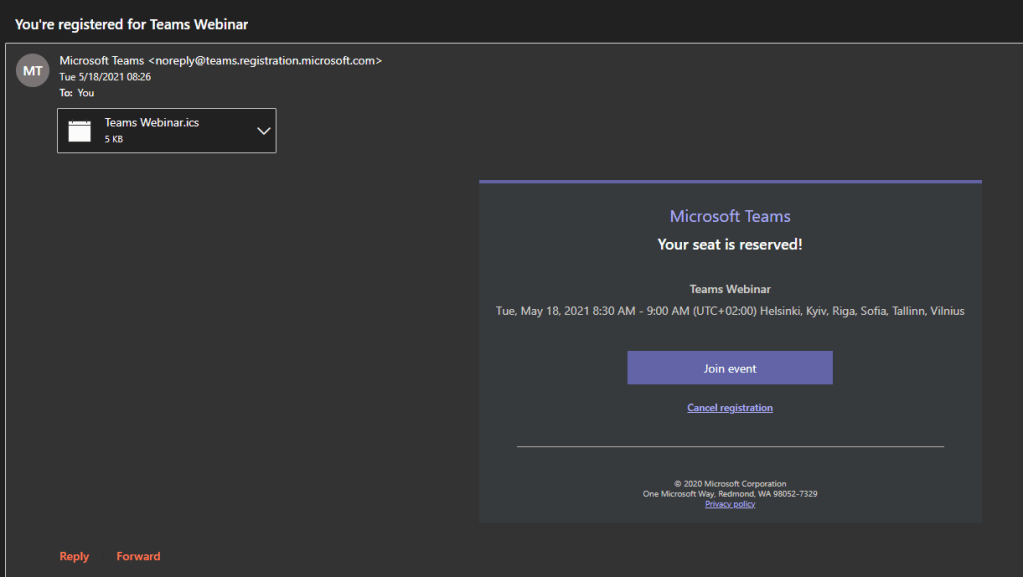Click the webinar date and time zone line
This screenshot has width=1023, height=577.
pos(730,311)
